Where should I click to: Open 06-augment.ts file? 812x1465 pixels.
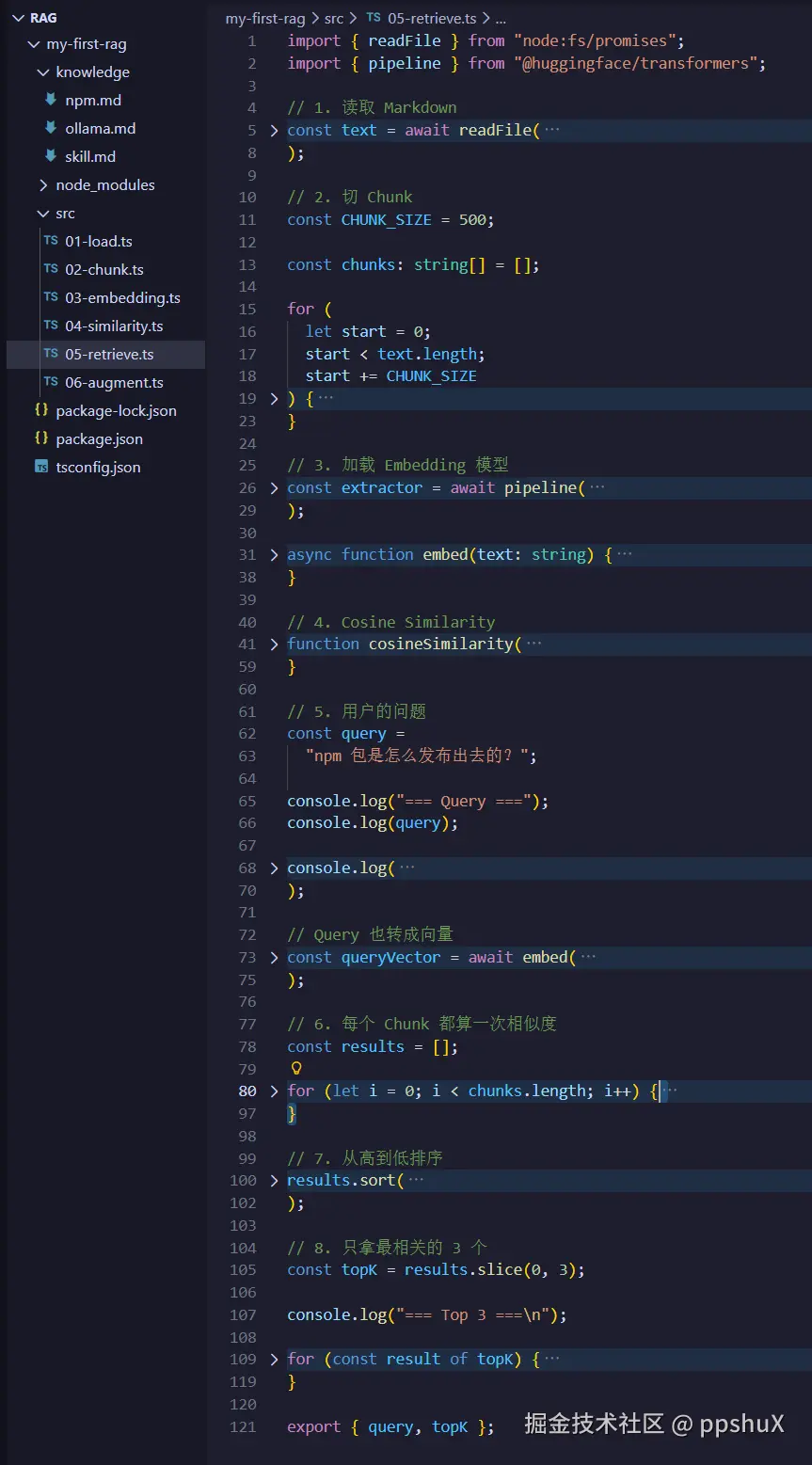(114, 383)
